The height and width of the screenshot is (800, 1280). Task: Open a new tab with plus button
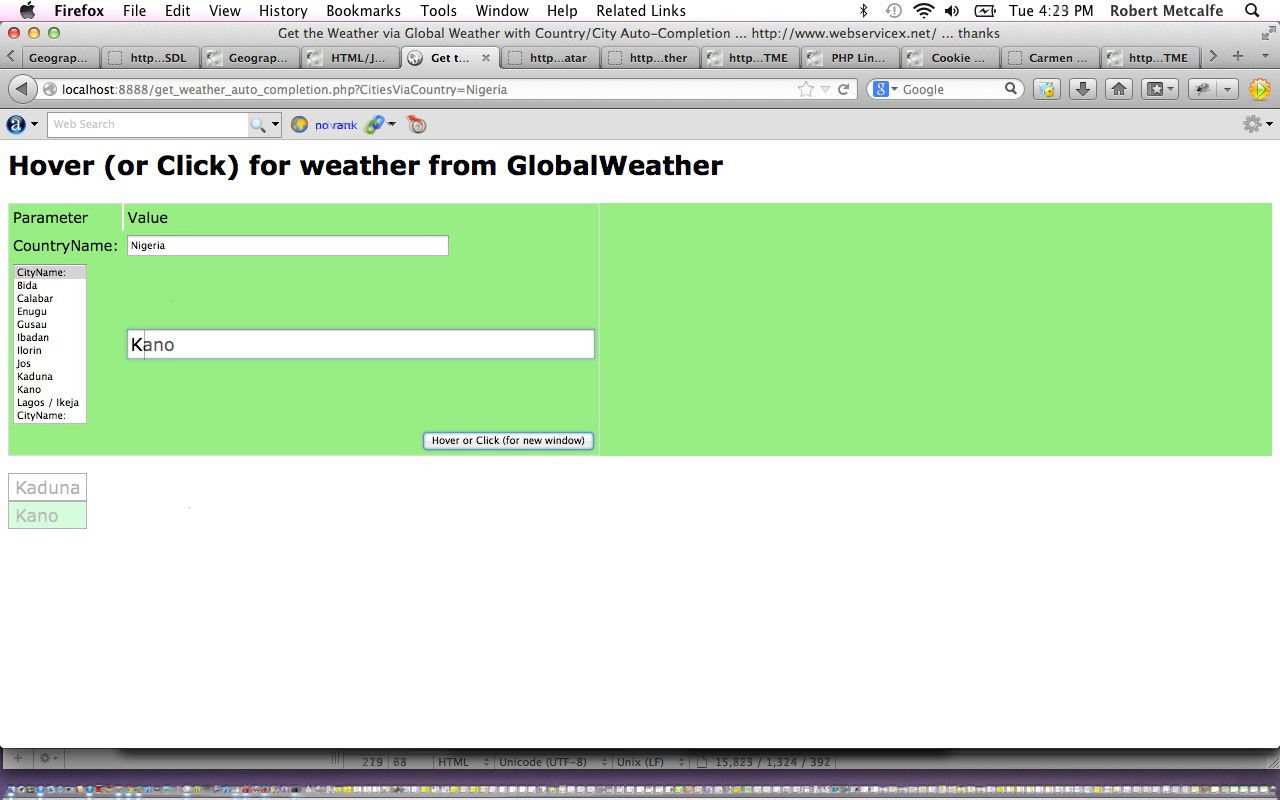[x=1238, y=57]
